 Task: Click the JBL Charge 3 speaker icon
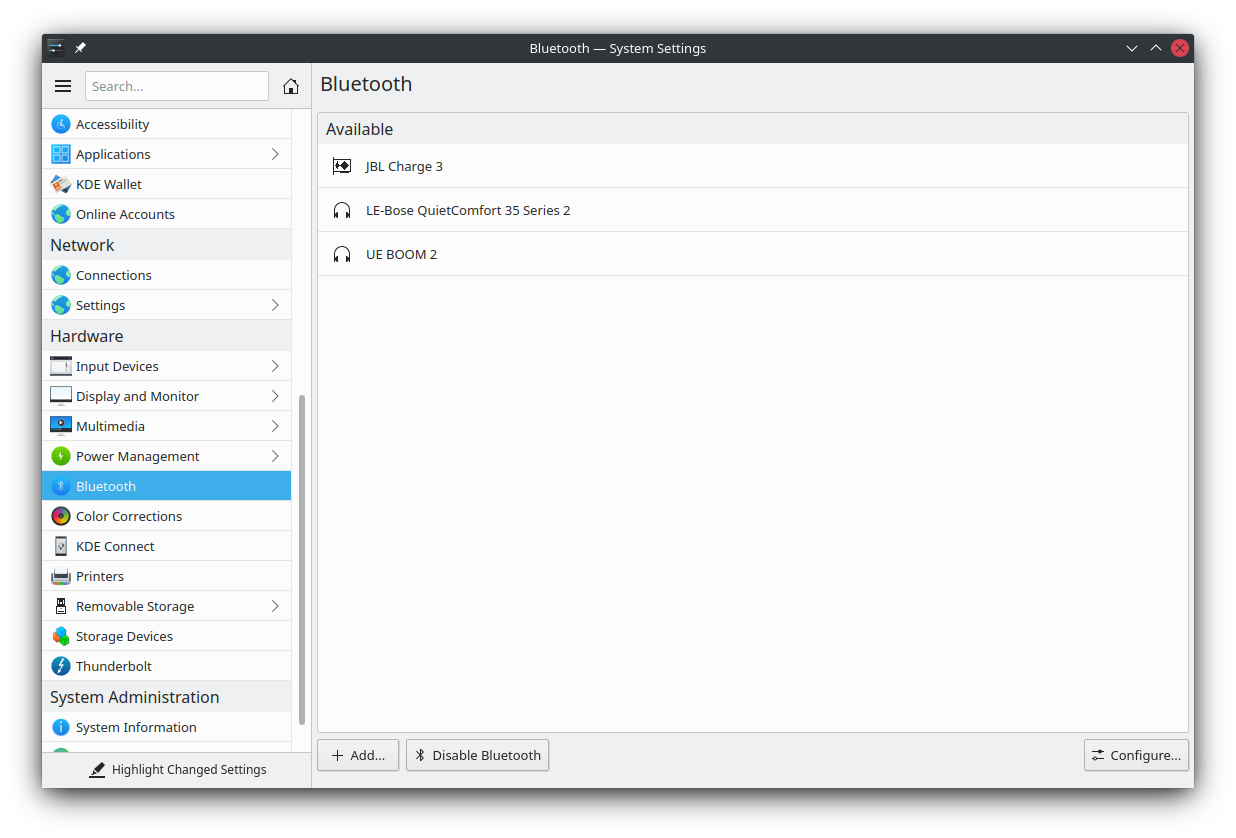point(342,166)
